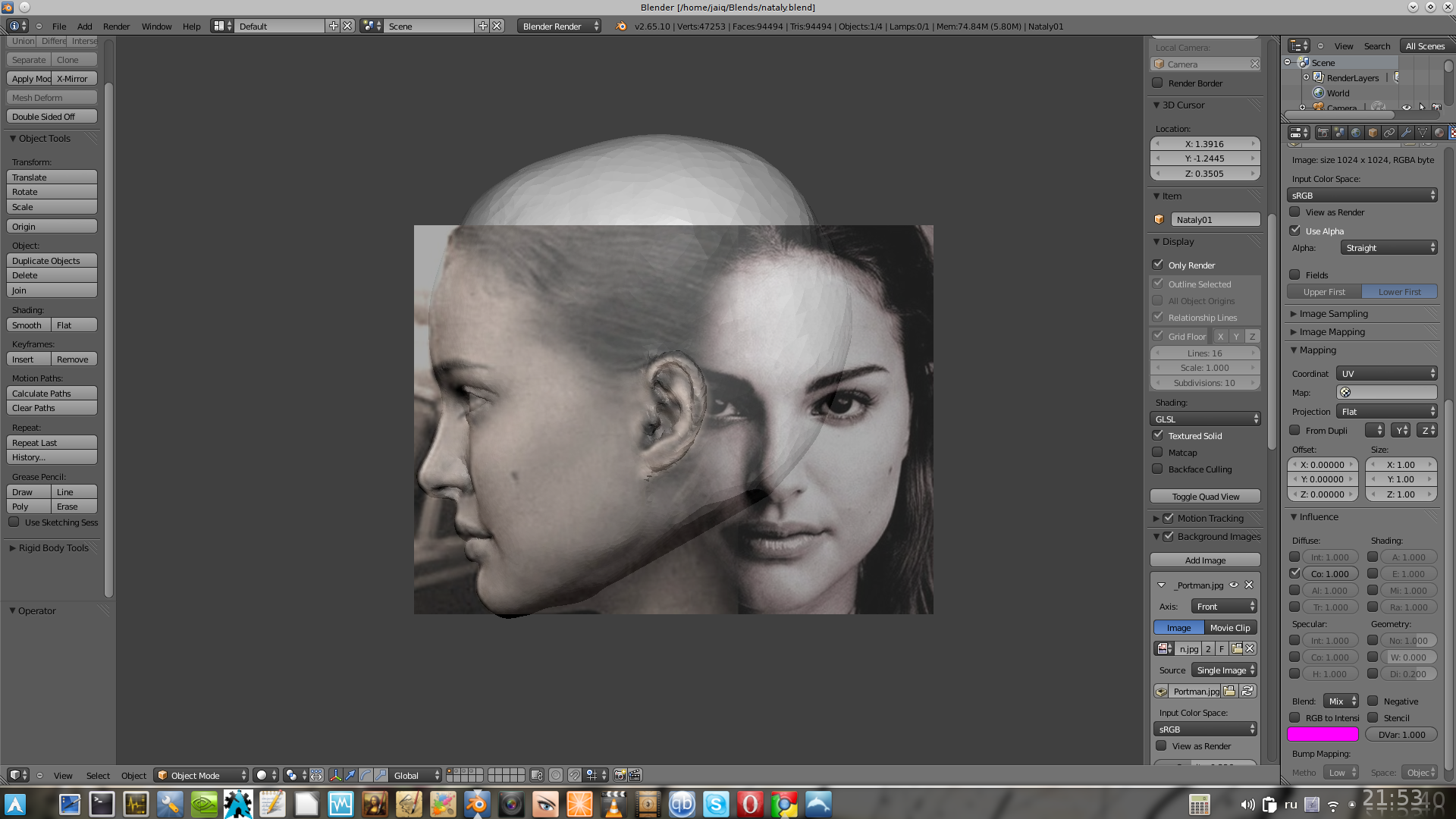Open the Material properties sphere tab
1456x819 pixels.
pos(1439,133)
